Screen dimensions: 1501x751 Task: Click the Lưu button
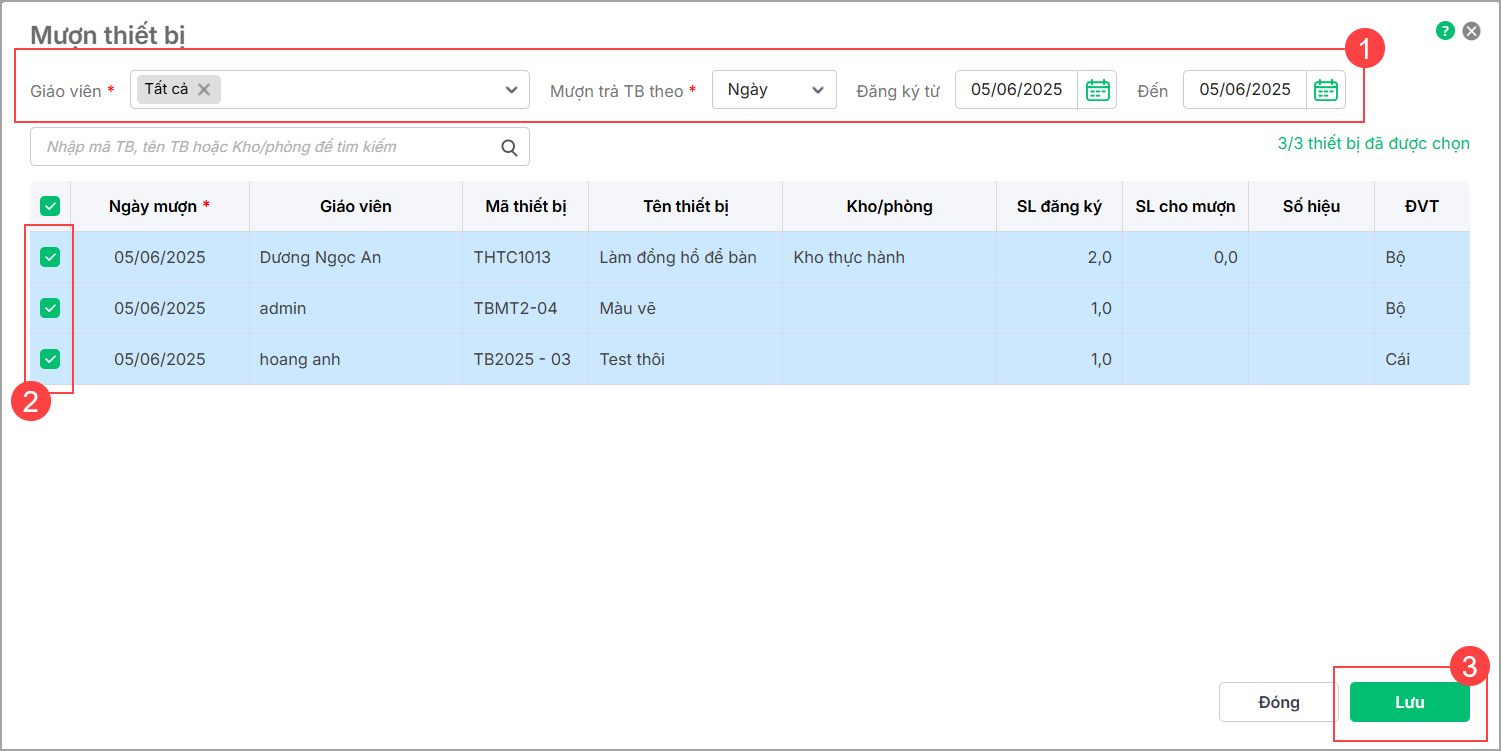(1409, 702)
